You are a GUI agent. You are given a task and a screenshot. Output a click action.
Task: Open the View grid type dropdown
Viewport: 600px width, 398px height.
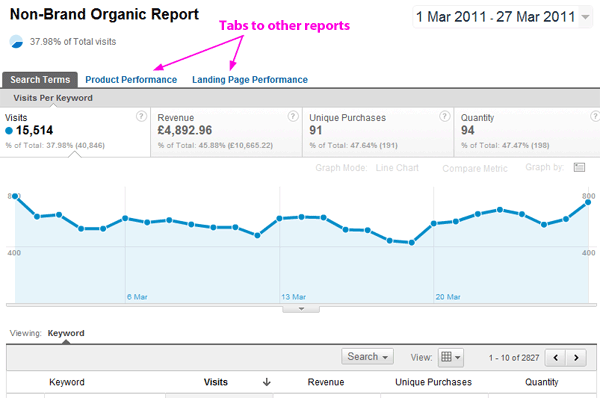coord(451,357)
